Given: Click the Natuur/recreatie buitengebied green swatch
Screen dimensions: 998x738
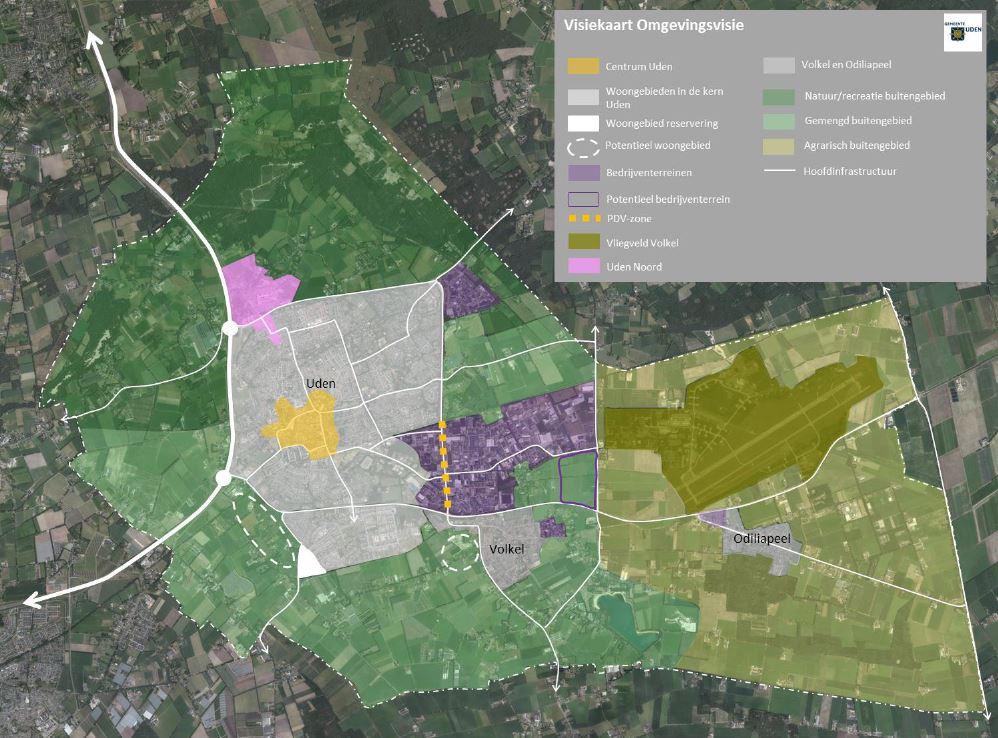Looking at the screenshot, I should 779,97.
